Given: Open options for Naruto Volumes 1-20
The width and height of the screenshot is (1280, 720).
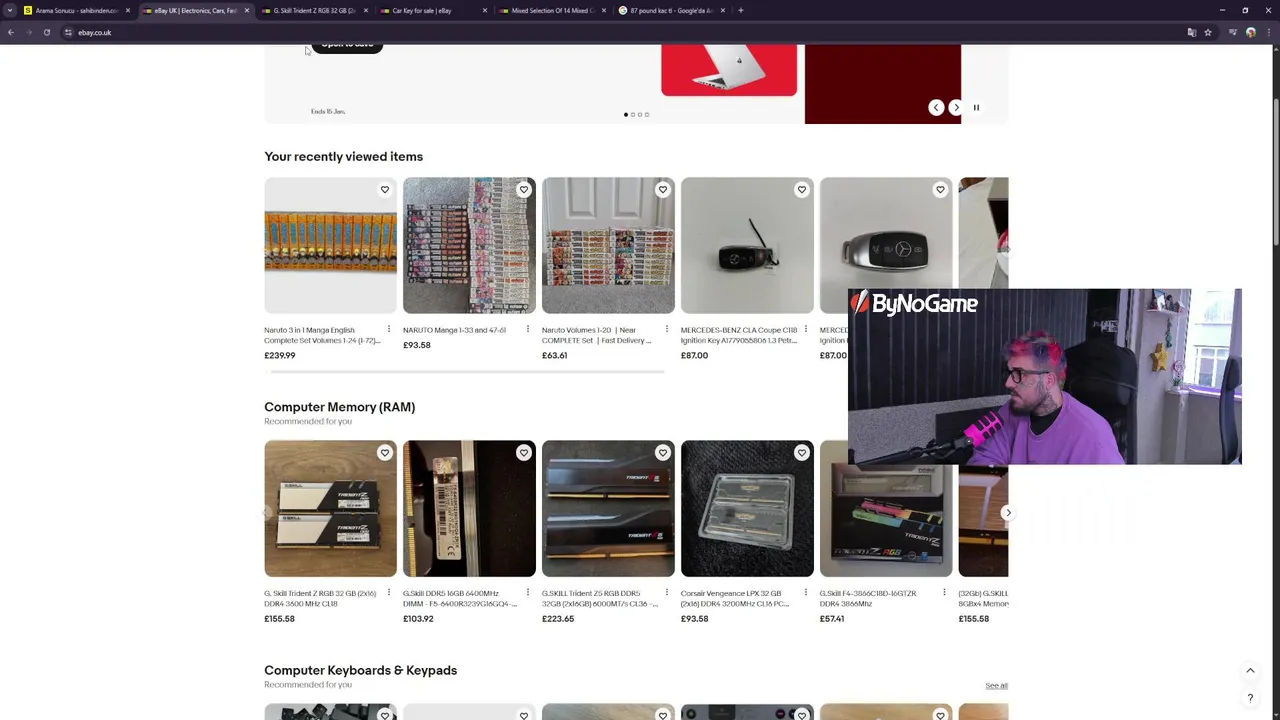Looking at the screenshot, I should click(x=667, y=329).
